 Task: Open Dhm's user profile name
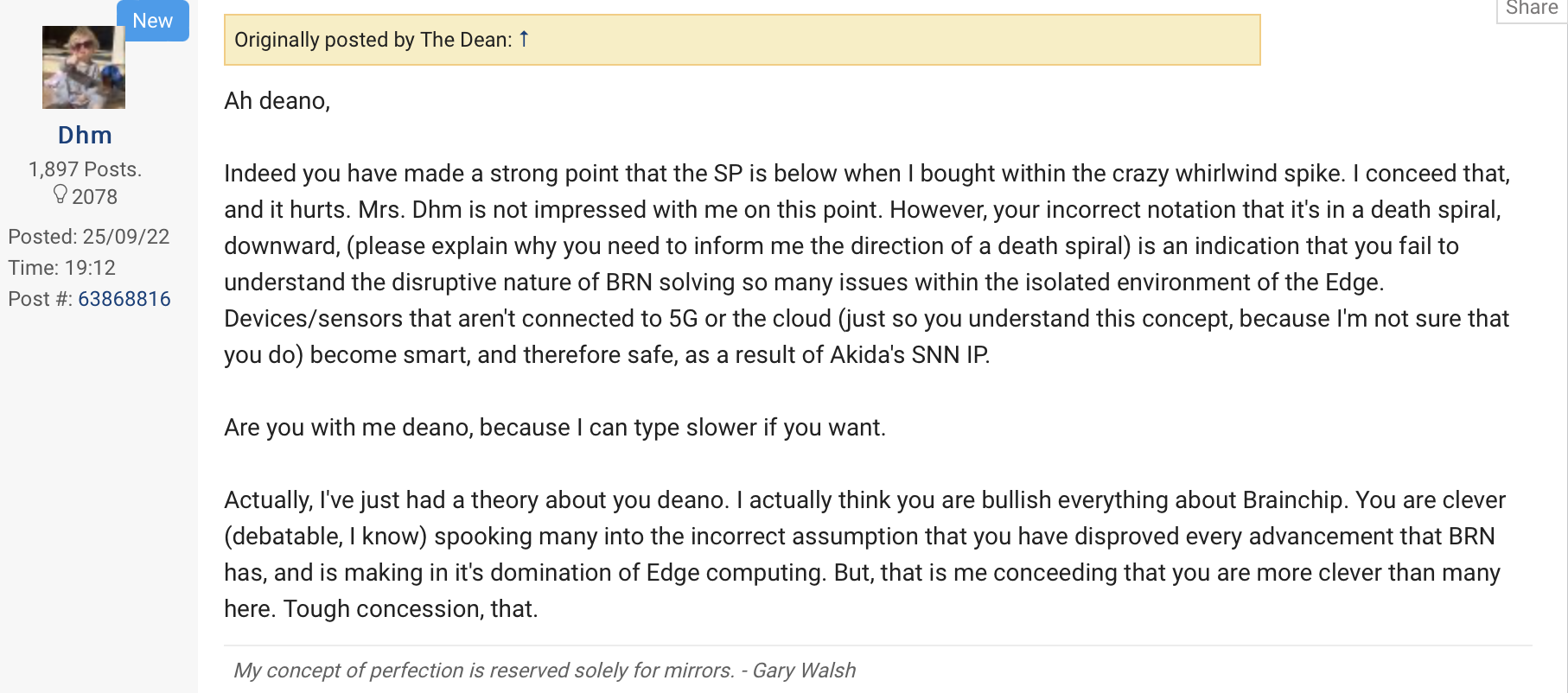pyautogui.click(x=85, y=136)
